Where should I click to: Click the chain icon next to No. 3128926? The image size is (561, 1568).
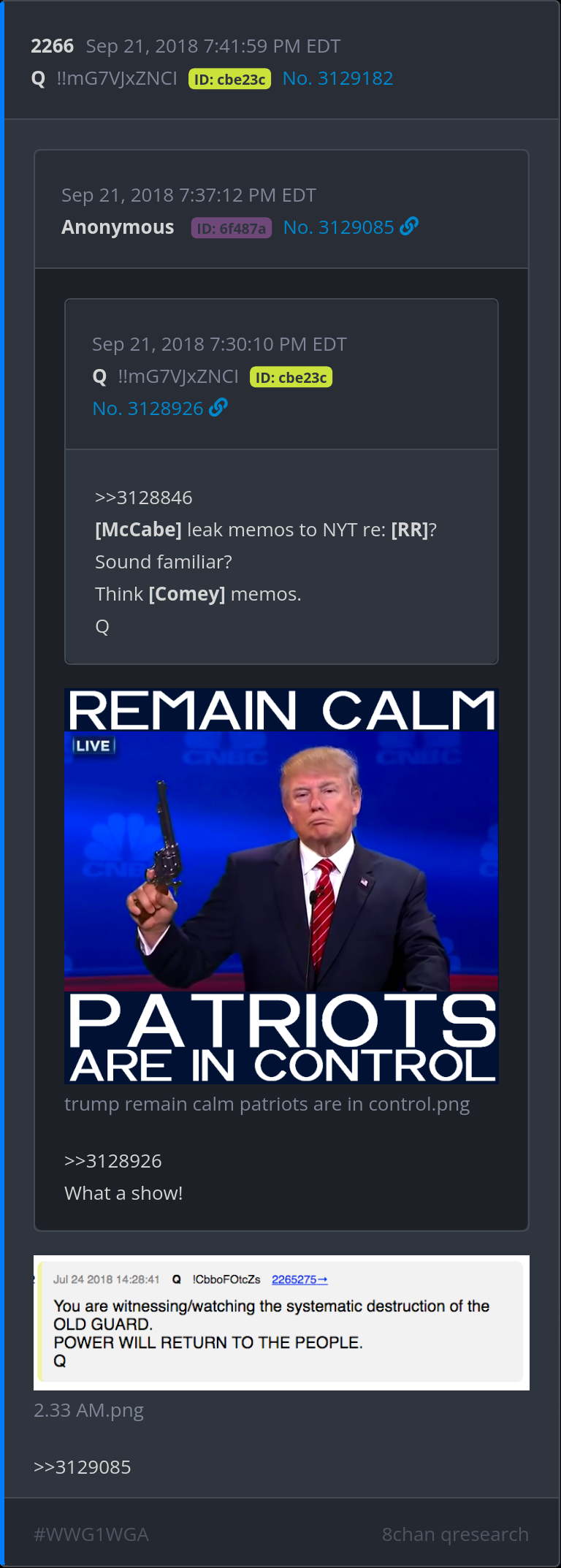(218, 408)
